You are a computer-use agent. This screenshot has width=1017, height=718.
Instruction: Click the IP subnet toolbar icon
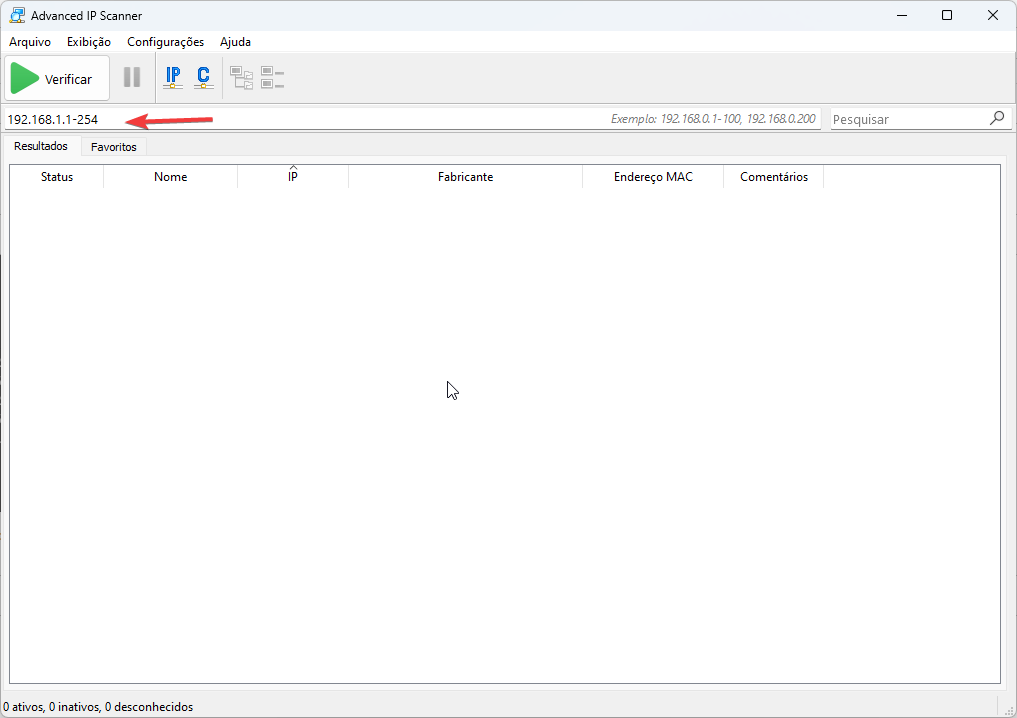173,77
